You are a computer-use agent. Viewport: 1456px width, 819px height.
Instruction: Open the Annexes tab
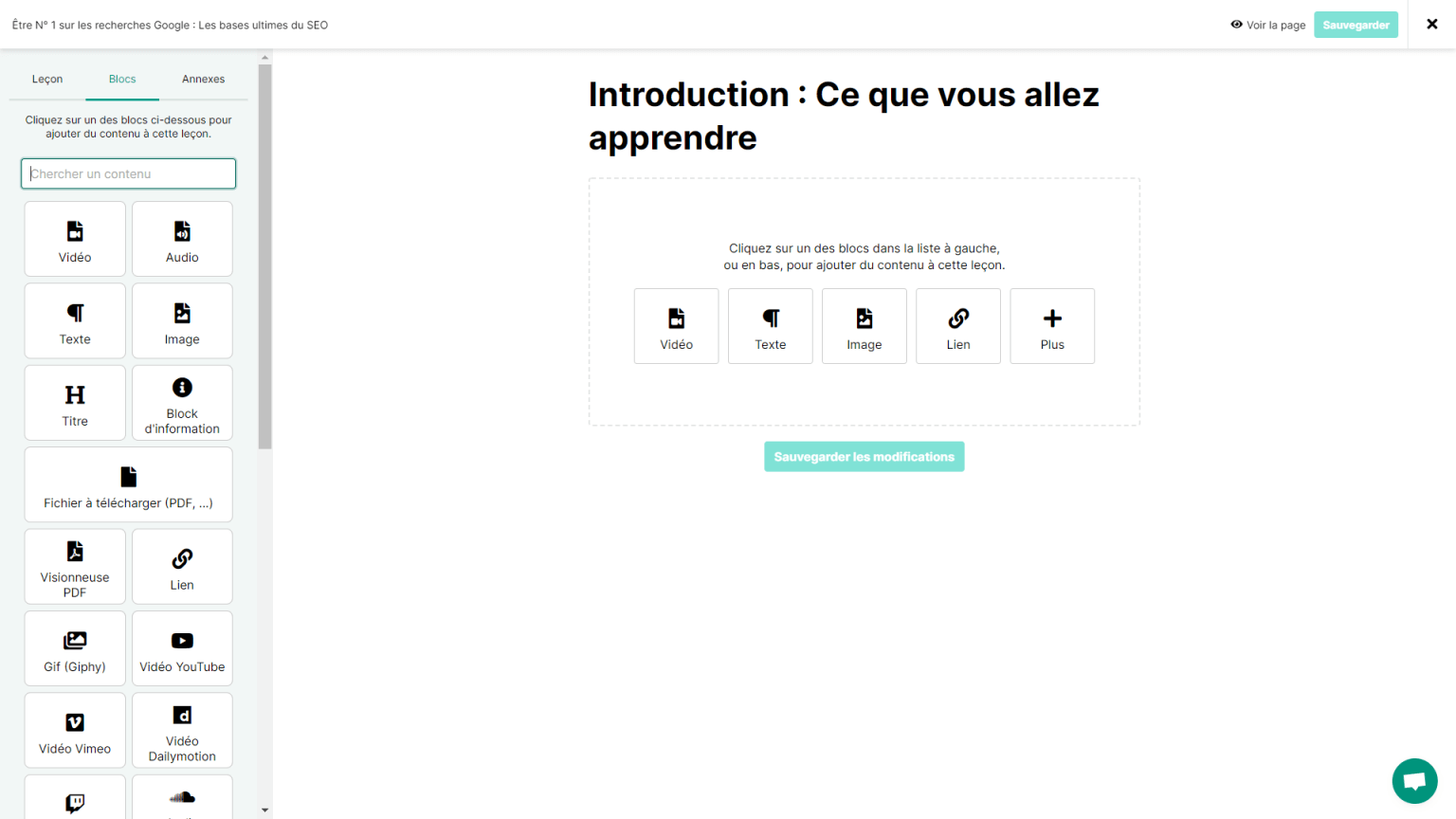click(x=203, y=80)
